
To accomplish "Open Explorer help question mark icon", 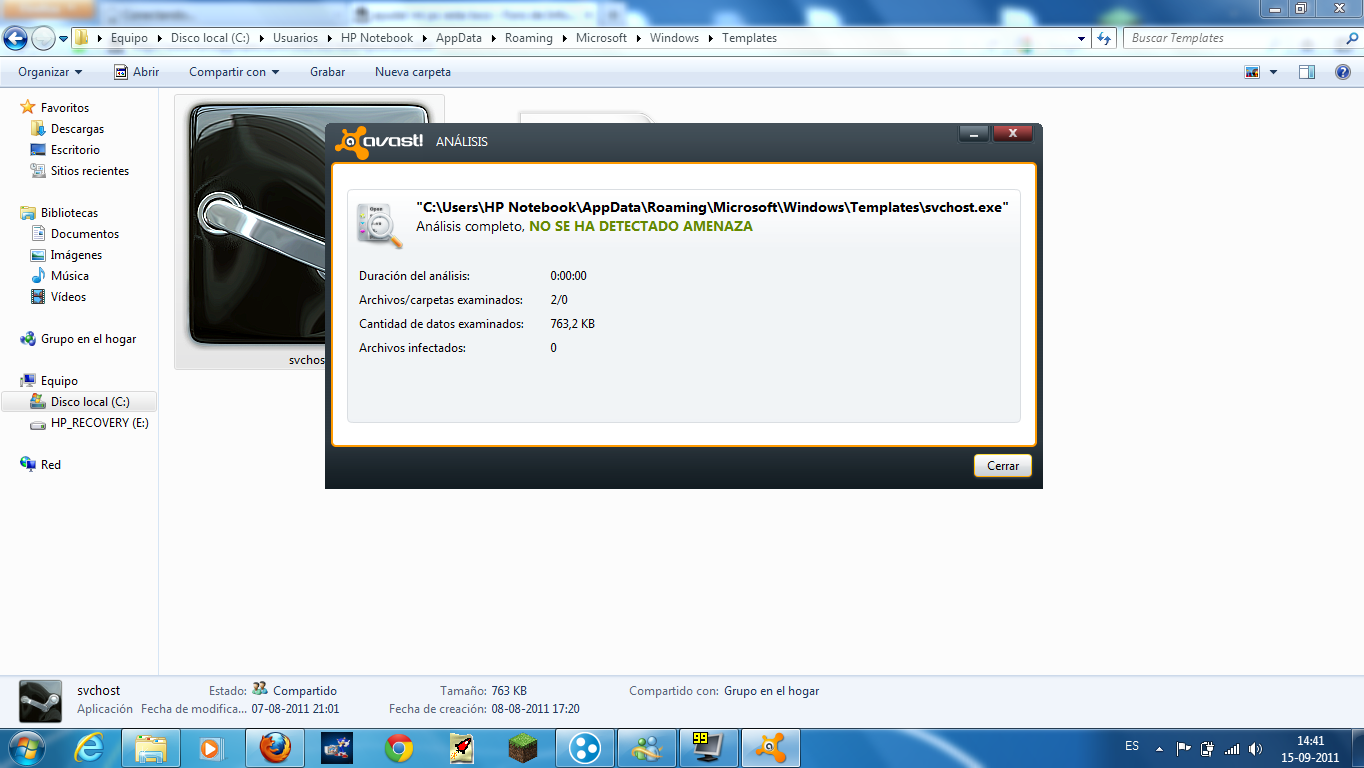I will coord(1343,72).
